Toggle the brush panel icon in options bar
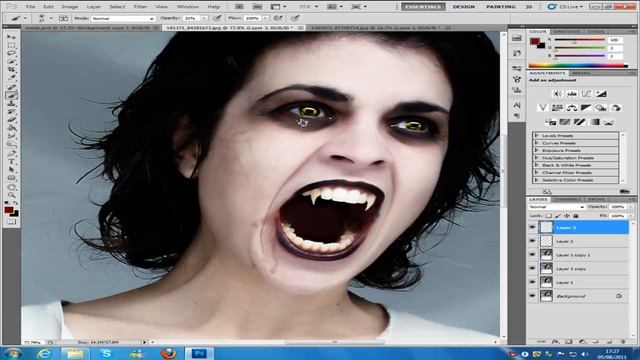Image resolution: width=640 pixels, height=360 pixels. [63, 18]
